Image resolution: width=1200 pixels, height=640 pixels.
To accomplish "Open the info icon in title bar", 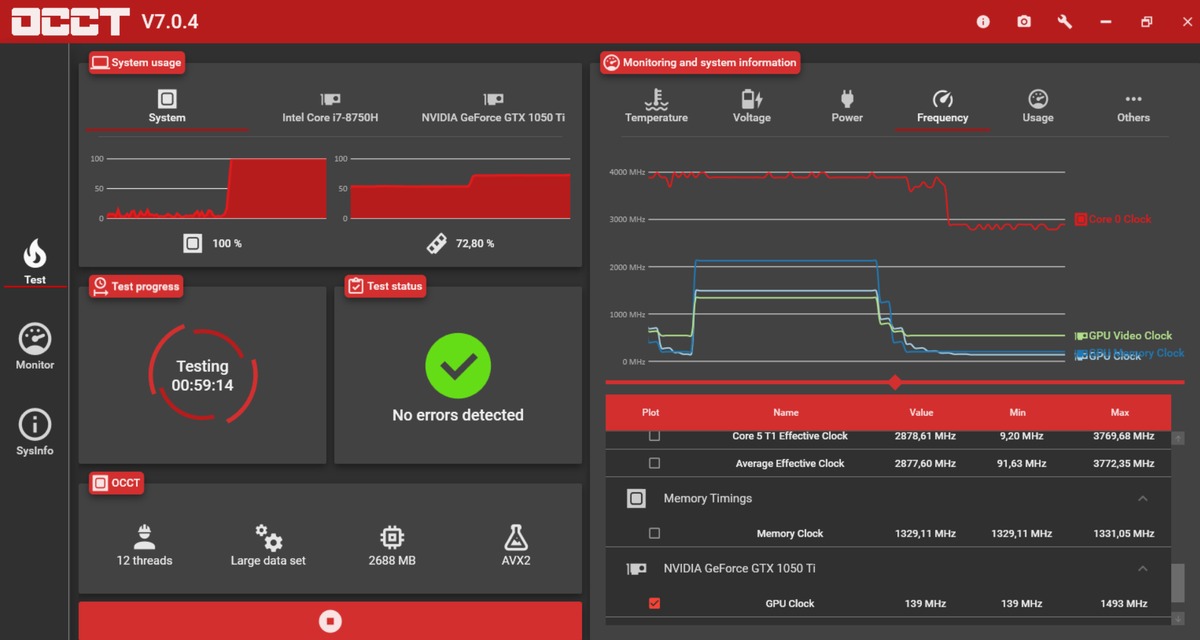I will click(x=983, y=21).
